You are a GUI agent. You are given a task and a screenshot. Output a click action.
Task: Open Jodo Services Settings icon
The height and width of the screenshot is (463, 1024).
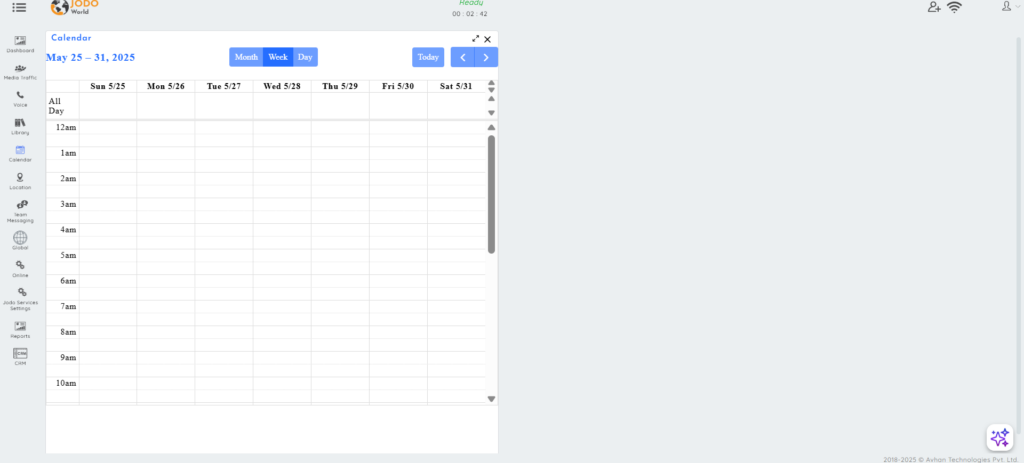pyautogui.click(x=22, y=293)
